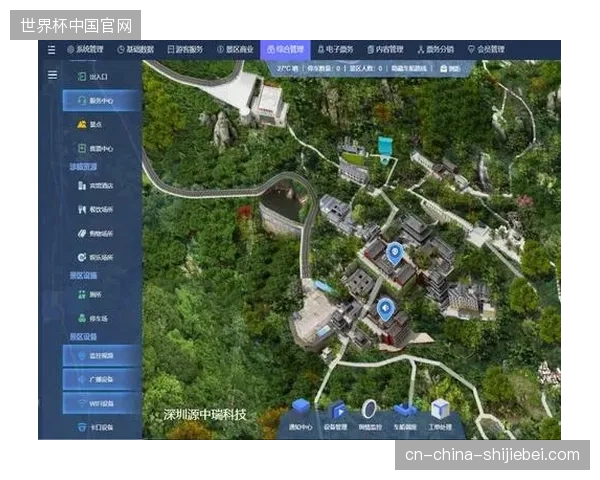Show 出入口 entrances layer

(93, 77)
